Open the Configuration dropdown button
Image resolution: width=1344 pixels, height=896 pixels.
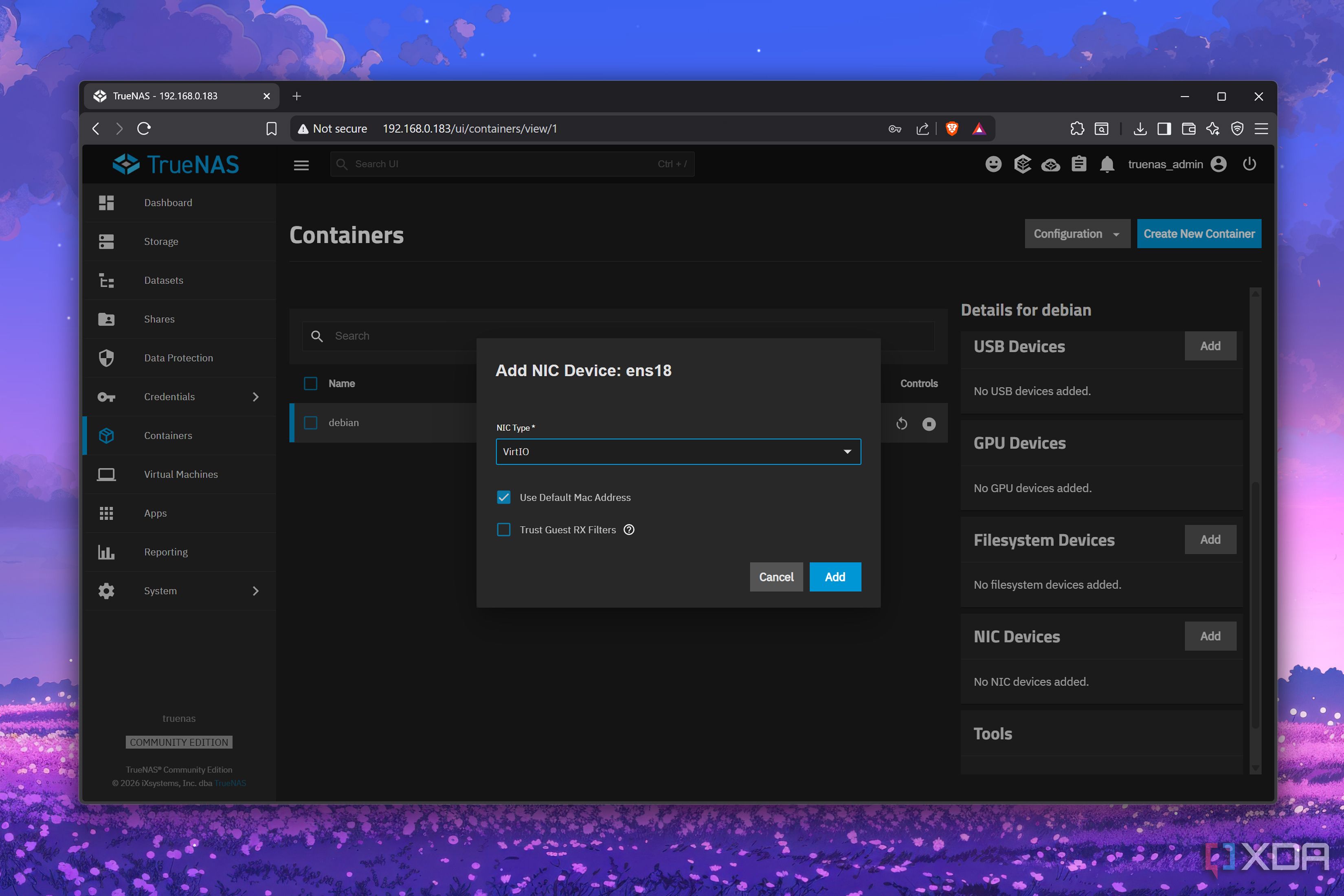pos(1077,234)
